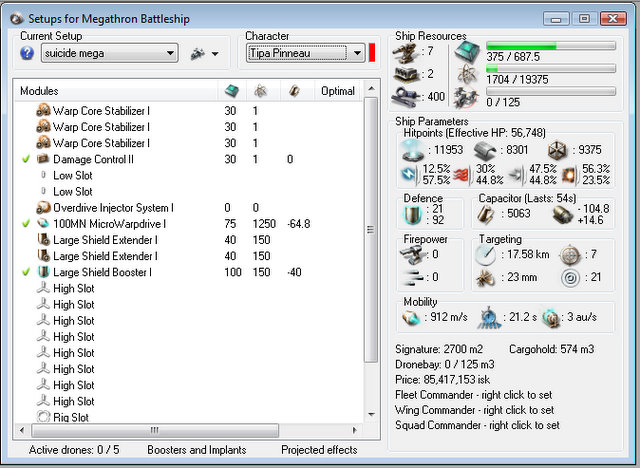Select the first empty High Slot row
Image resolution: width=640 pixels, height=468 pixels.
(188, 288)
